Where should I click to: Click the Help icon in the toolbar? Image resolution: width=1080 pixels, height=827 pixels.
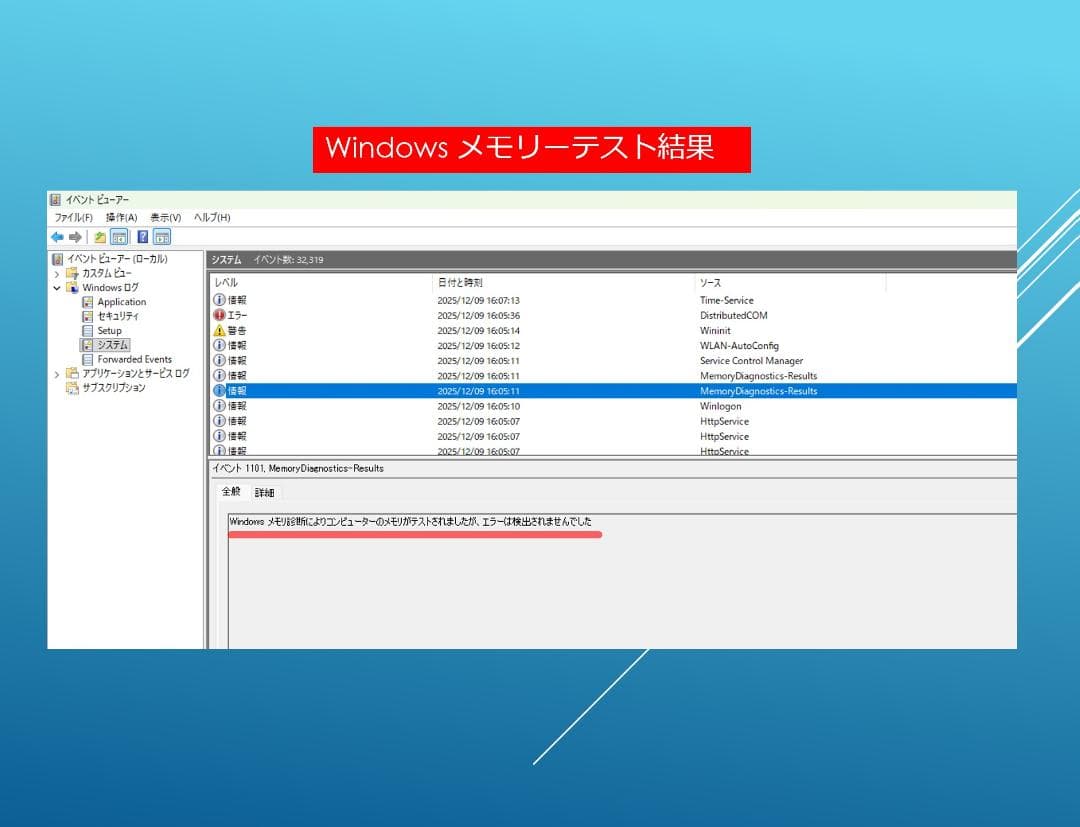point(142,237)
